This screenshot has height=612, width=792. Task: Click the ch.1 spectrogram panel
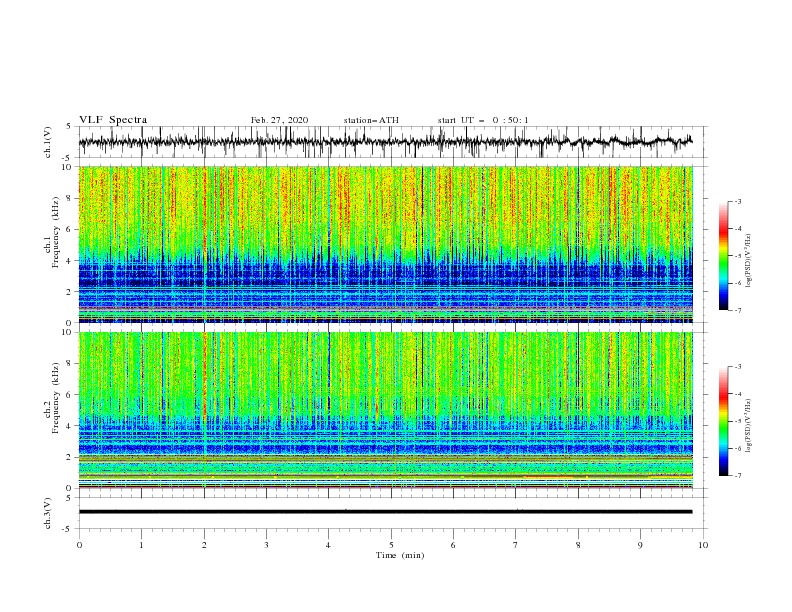tap(386, 244)
